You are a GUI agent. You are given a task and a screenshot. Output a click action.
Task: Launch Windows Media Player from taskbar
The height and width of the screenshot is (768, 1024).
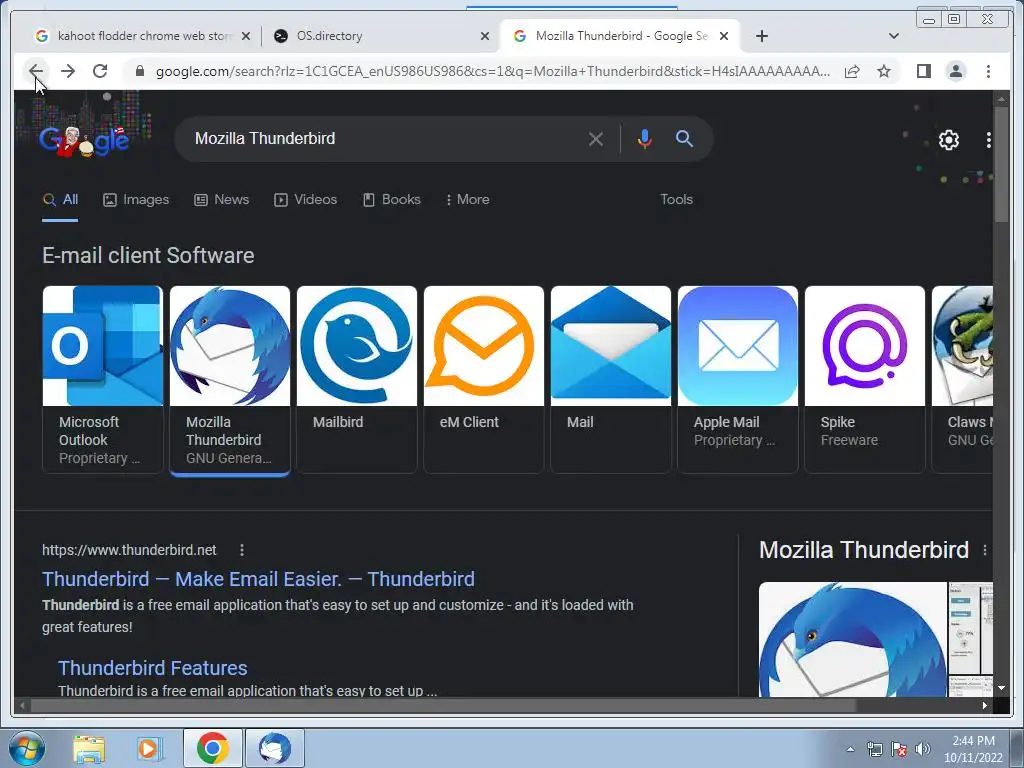pos(148,748)
